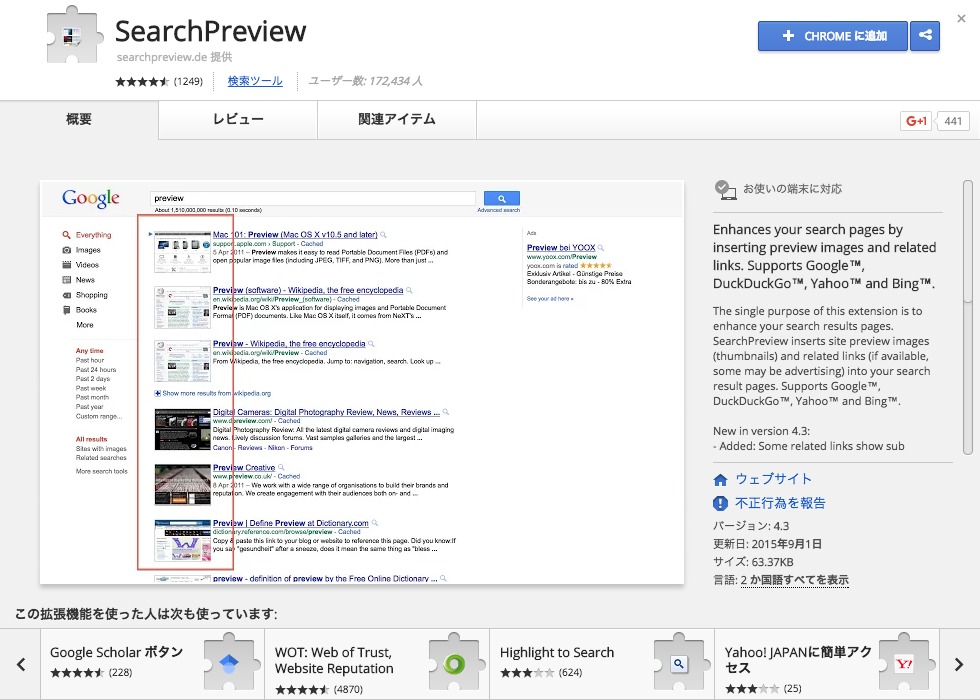This screenshot has height=700, width=980.
Task: Open the 関連アイテム tab
Action: click(x=397, y=119)
